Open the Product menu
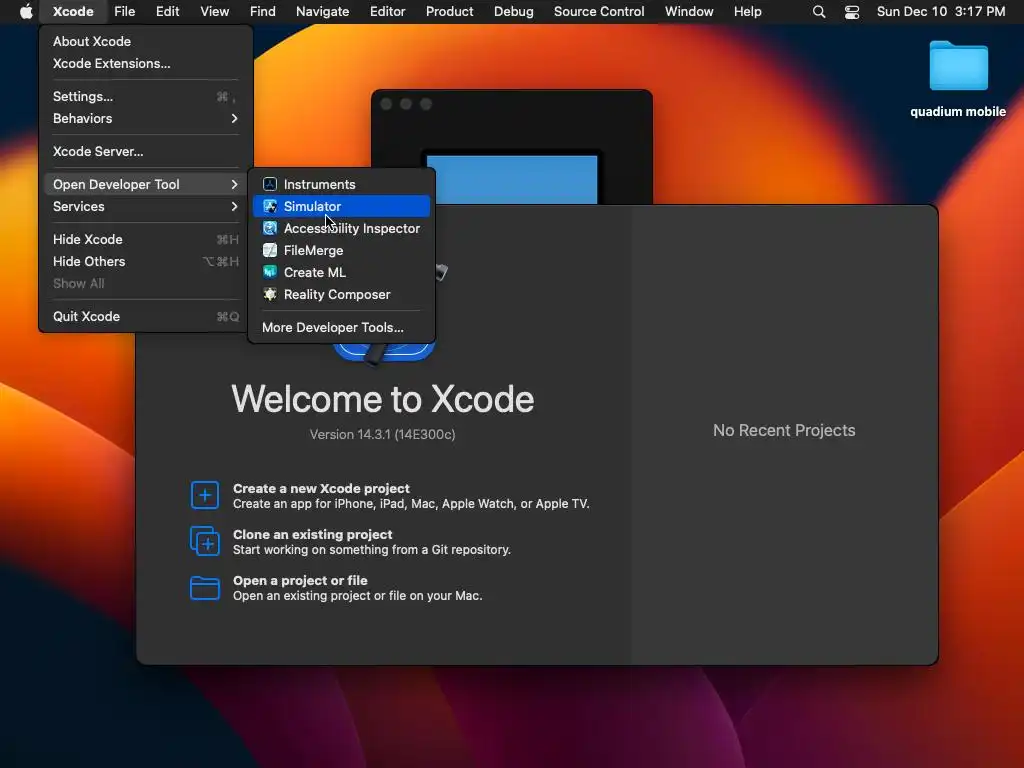Image resolution: width=1024 pixels, height=768 pixels. click(449, 11)
